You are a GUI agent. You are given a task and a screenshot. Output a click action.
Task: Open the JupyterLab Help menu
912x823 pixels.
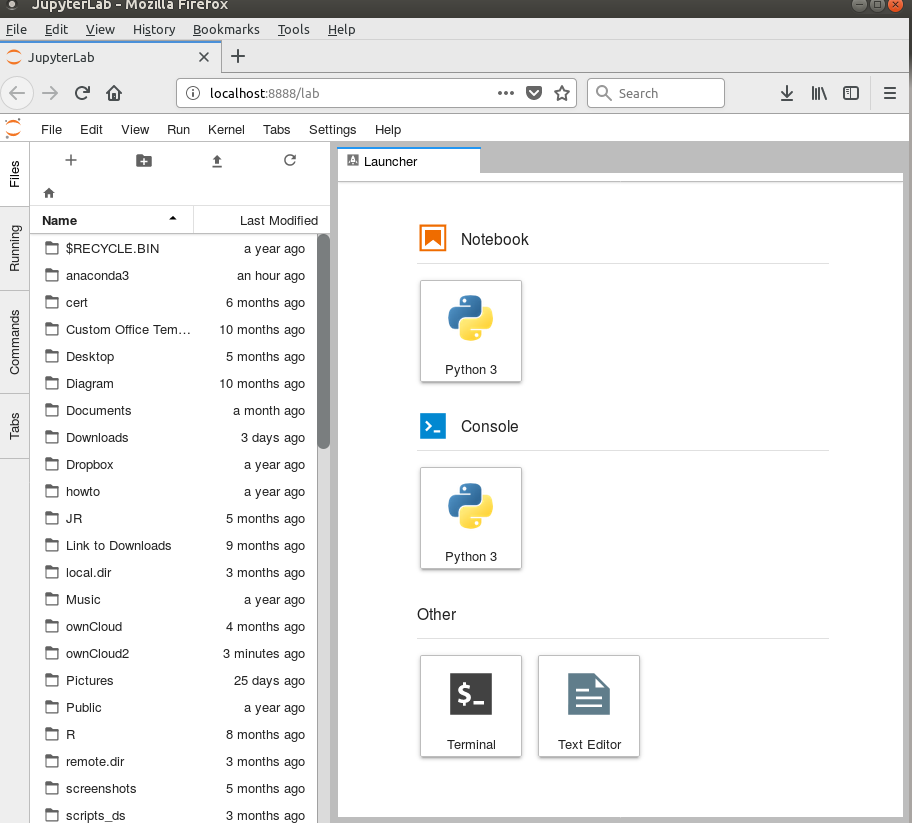pyautogui.click(x=388, y=130)
